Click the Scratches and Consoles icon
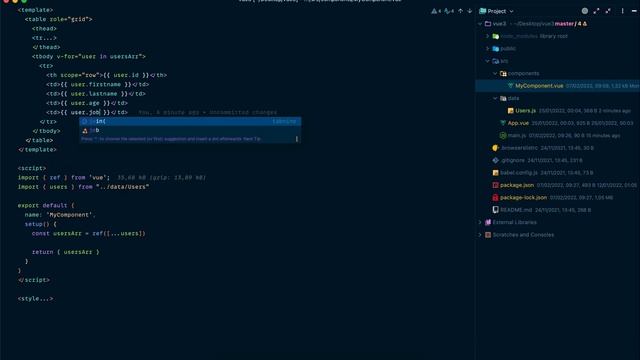The image size is (640, 360). [x=488, y=235]
